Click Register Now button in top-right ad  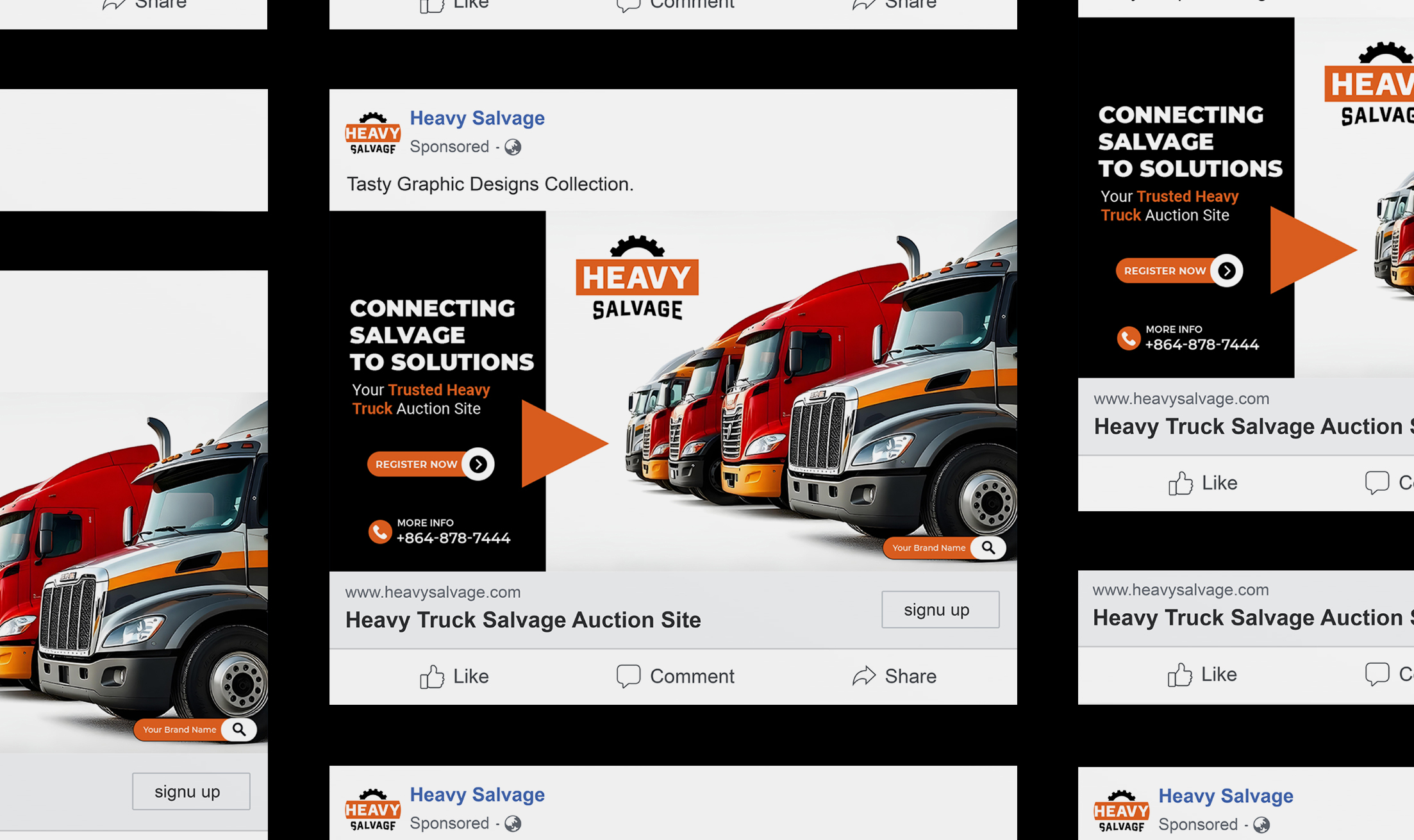coord(1179,270)
